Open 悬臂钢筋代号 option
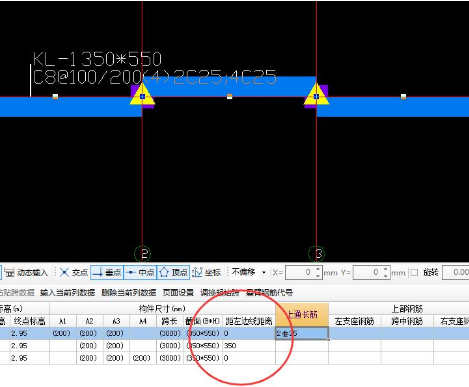The image size is (469, 387). click(x=269, y=293)
